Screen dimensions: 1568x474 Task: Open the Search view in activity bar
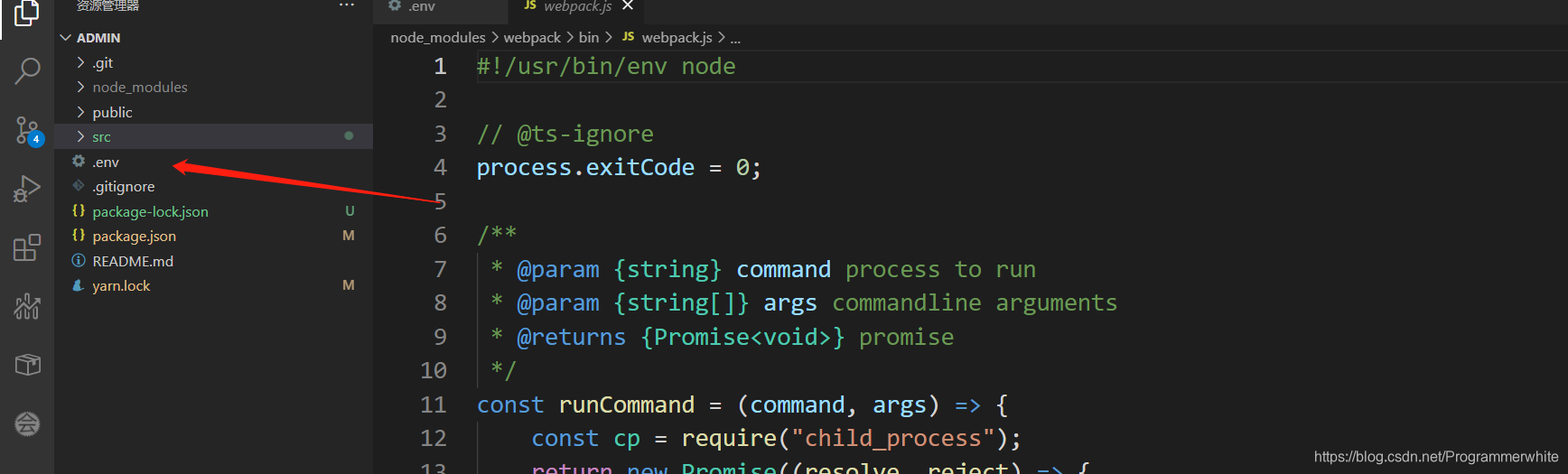(27, 70)
